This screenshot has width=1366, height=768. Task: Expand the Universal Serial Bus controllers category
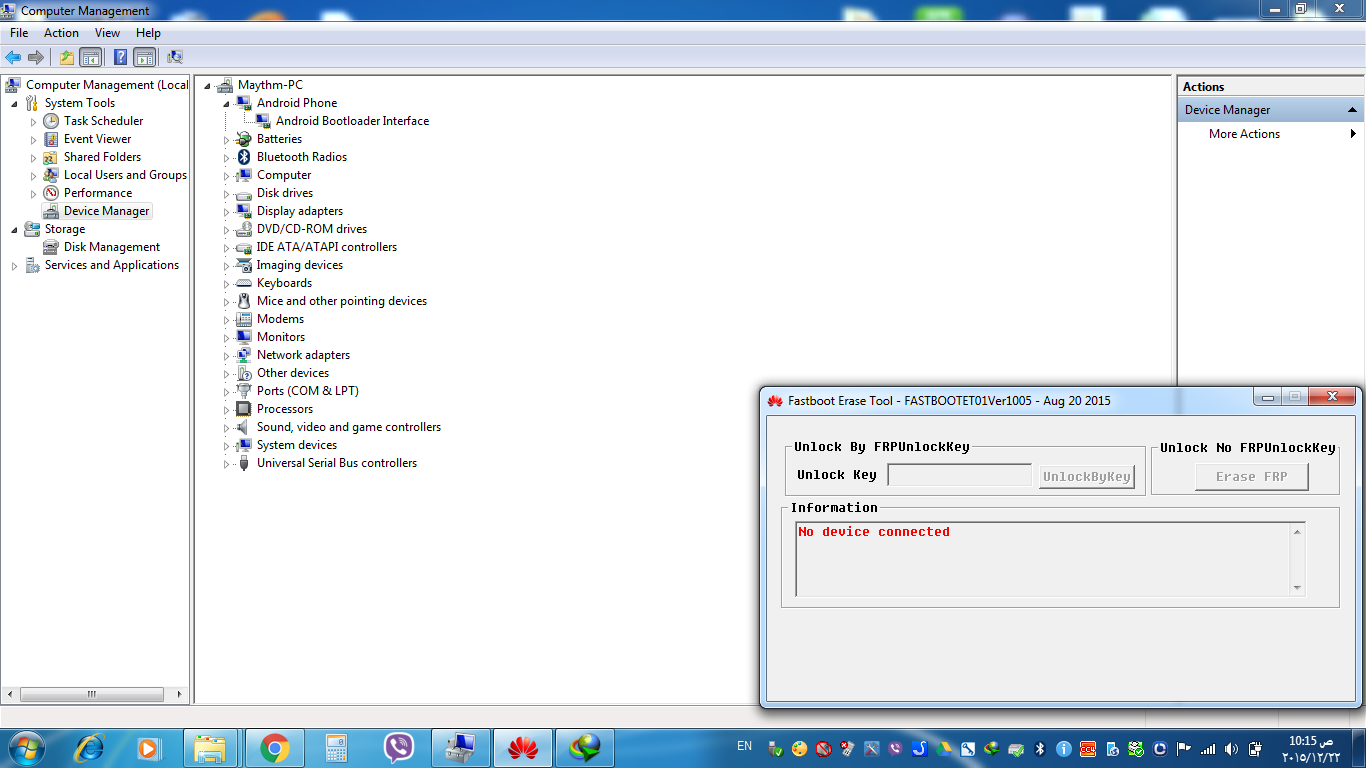coord(226,463)
